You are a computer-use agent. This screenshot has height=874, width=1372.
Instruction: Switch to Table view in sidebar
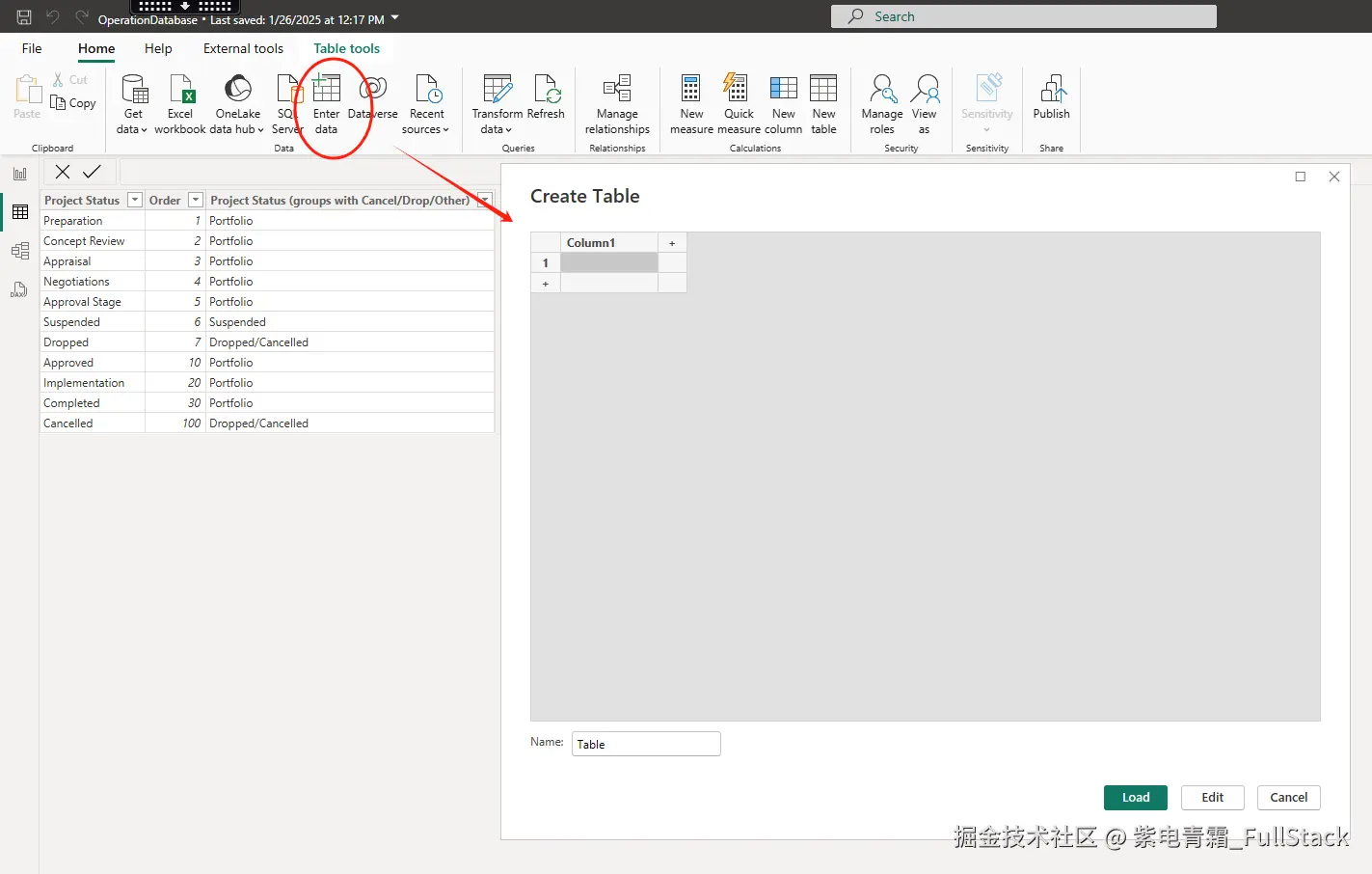pyautogui.click(x=20, y=212)
